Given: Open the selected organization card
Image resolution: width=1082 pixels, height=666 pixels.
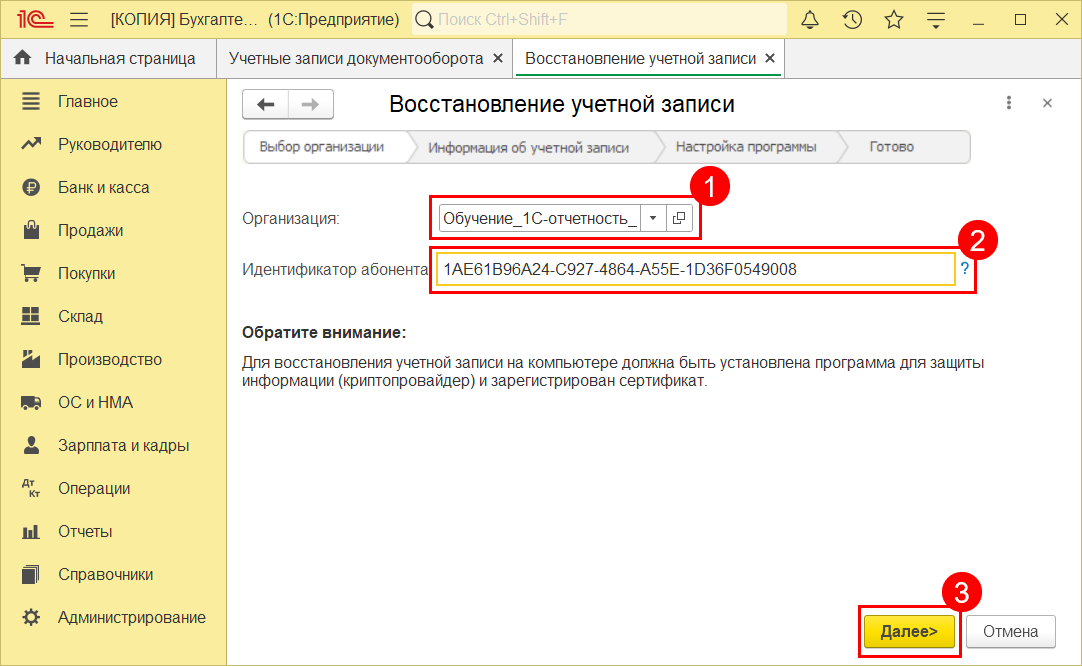Looking at the screenshot, I should tap(679, 219).
